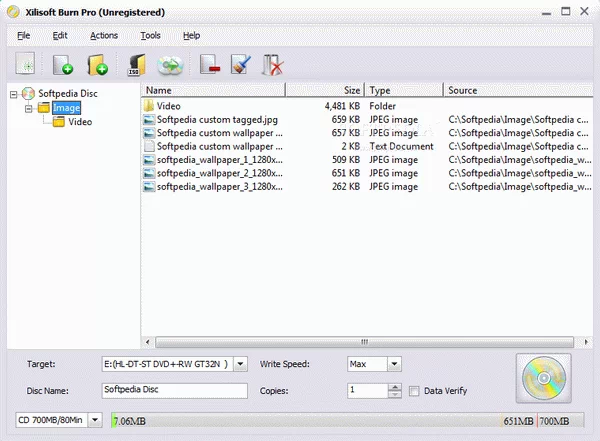Click the Add Folder icon with green plus
Viewport: 600px width, 441px height.
[x=97, y=64]
